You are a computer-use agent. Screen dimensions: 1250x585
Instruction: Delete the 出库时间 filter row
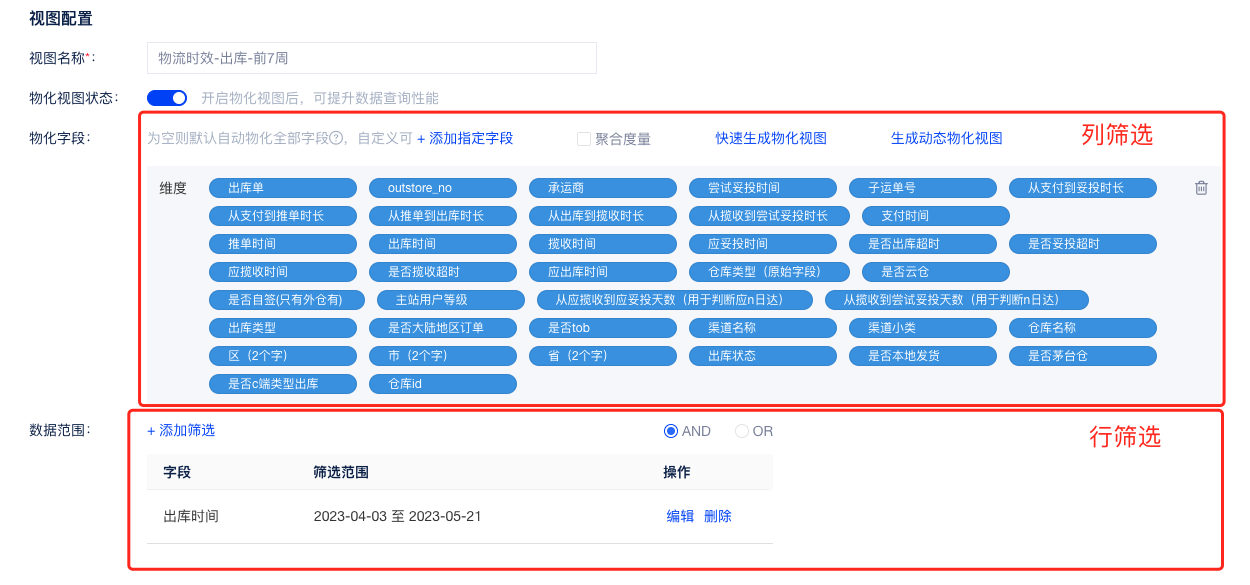point(718,516)
